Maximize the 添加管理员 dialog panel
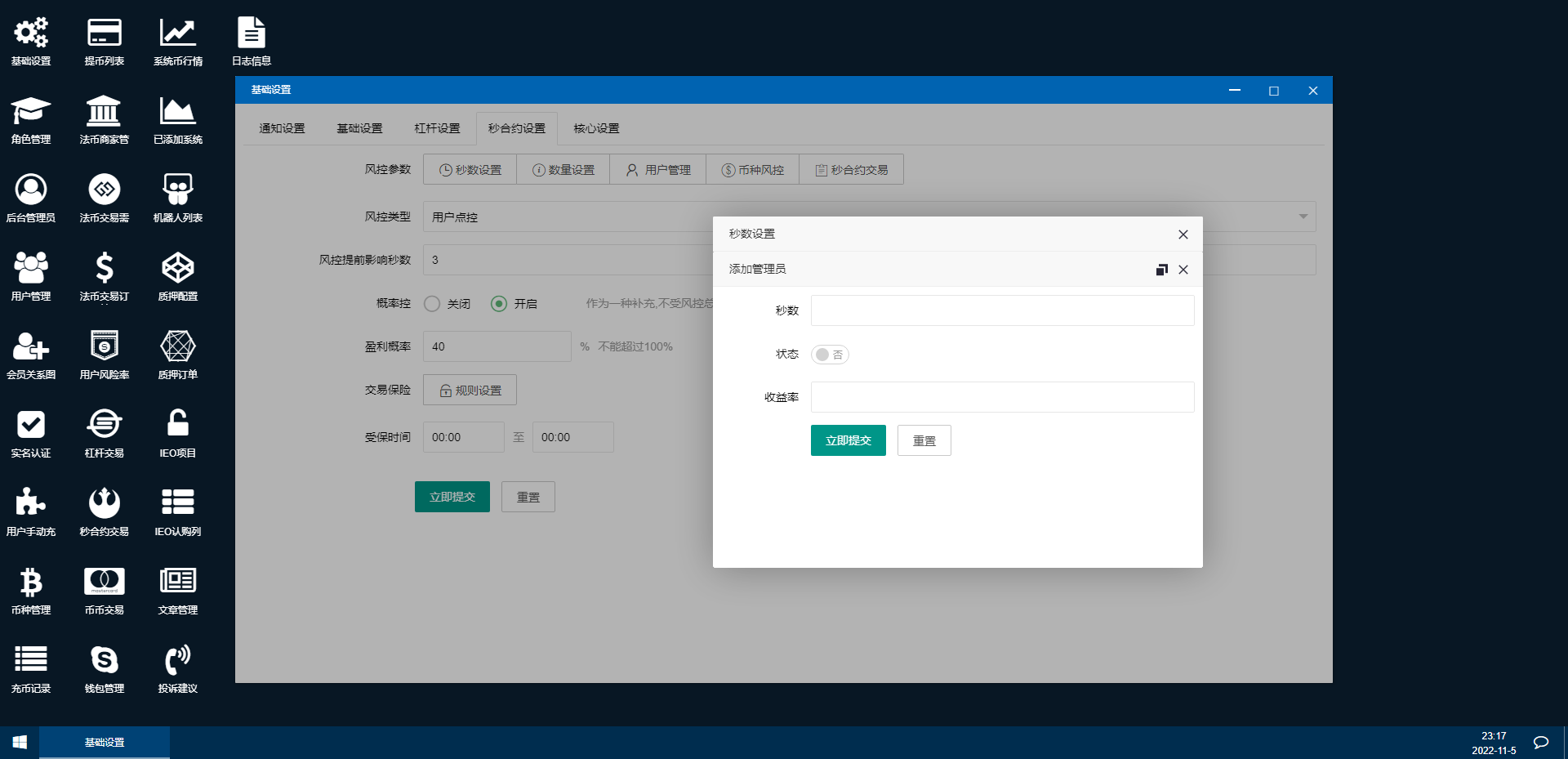The height and width of the screenshot is (759, 1568). (x=1161, y=270)
